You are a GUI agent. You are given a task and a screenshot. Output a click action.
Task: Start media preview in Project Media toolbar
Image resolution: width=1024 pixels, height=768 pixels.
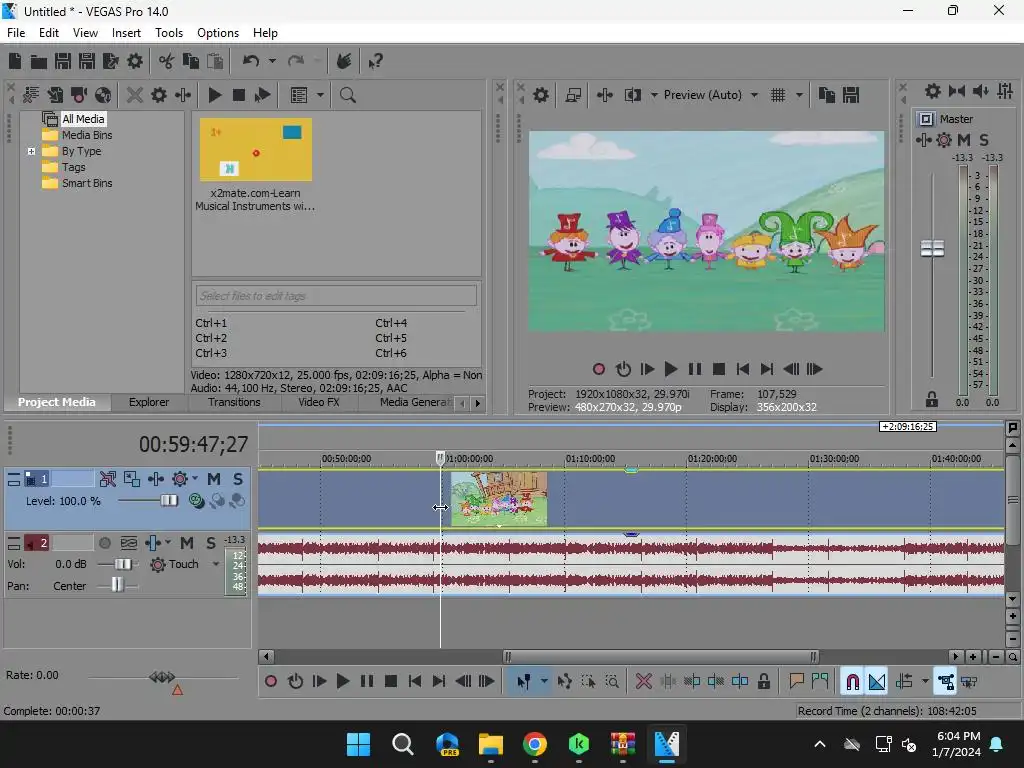coord(215,95)
